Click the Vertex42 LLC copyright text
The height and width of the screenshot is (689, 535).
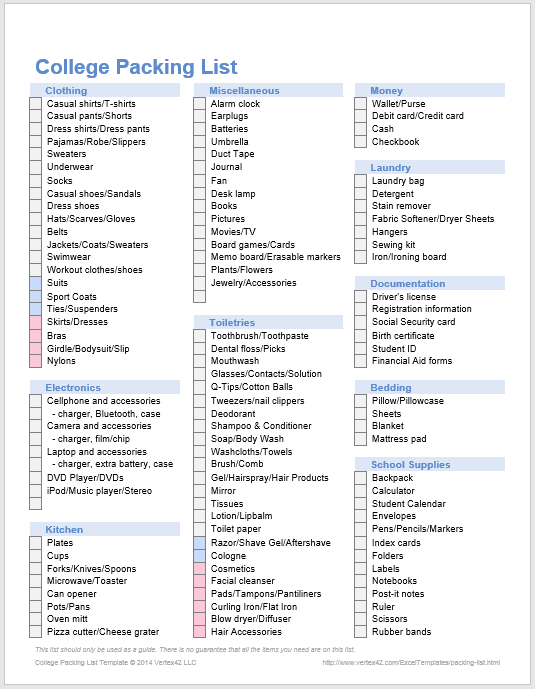116,663
